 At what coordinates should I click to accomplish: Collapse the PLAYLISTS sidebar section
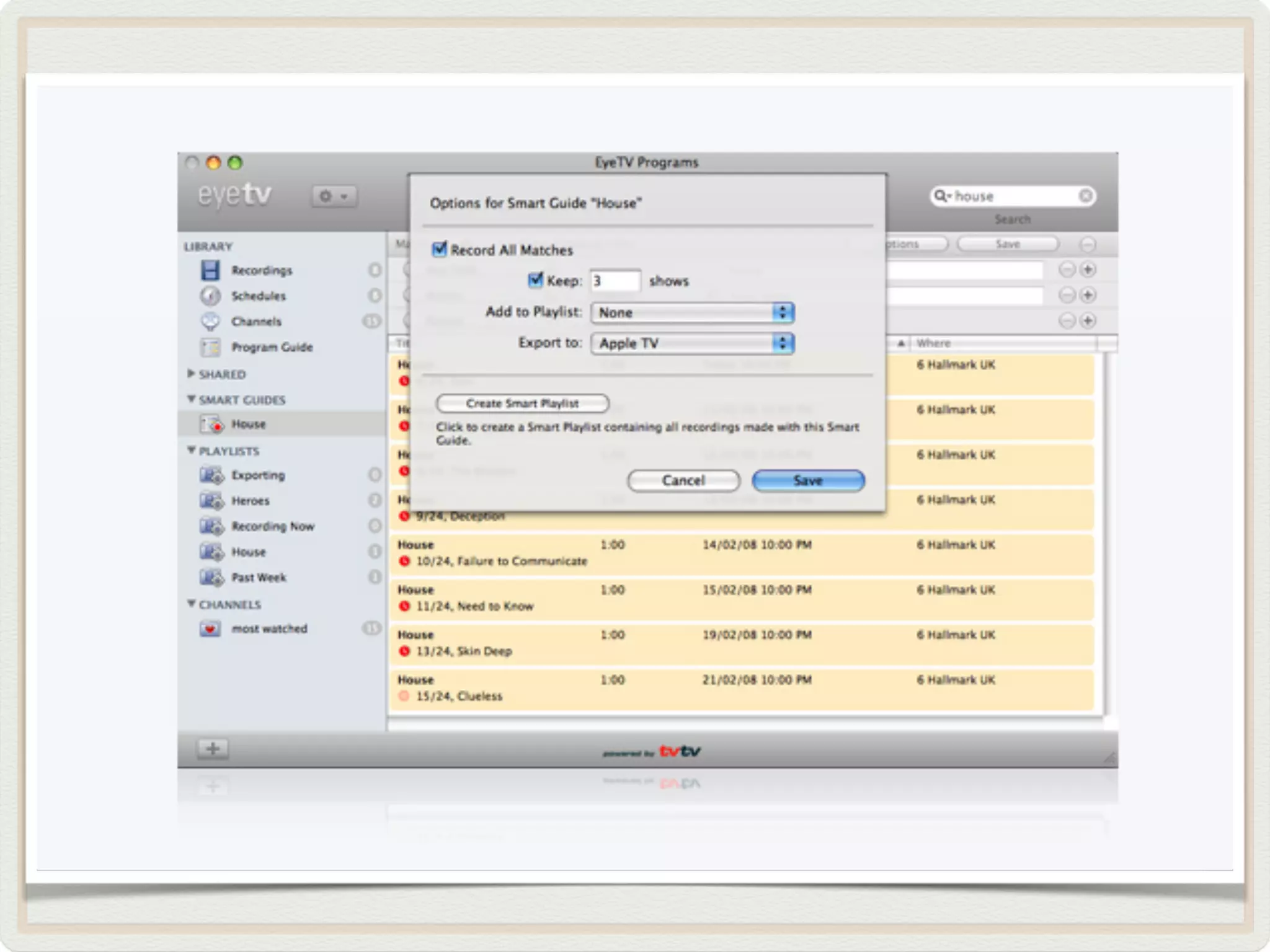click(191, 451)
